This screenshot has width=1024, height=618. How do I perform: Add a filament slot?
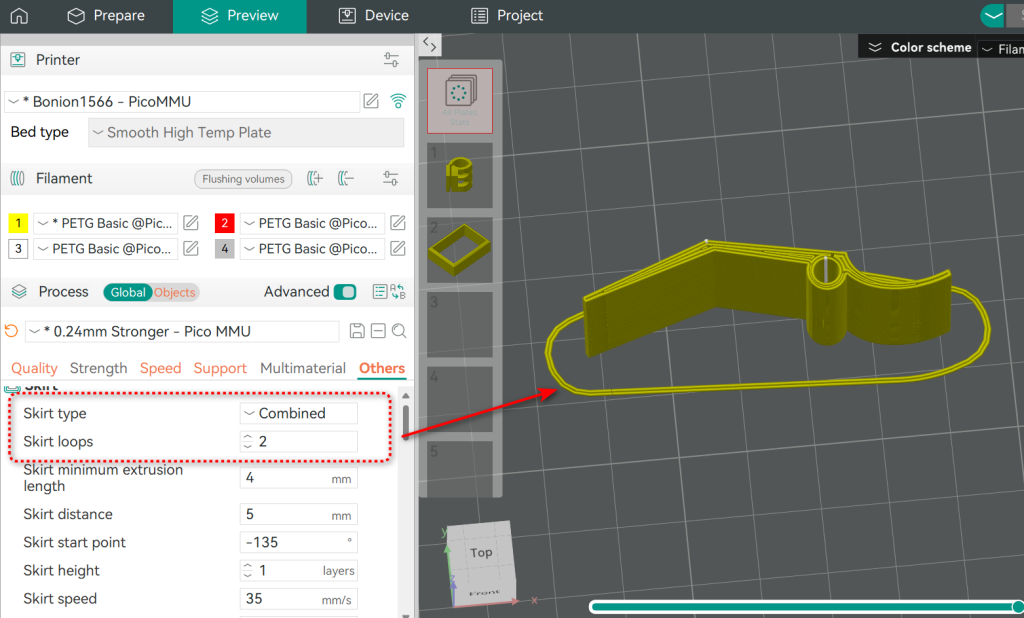[315, 178]
